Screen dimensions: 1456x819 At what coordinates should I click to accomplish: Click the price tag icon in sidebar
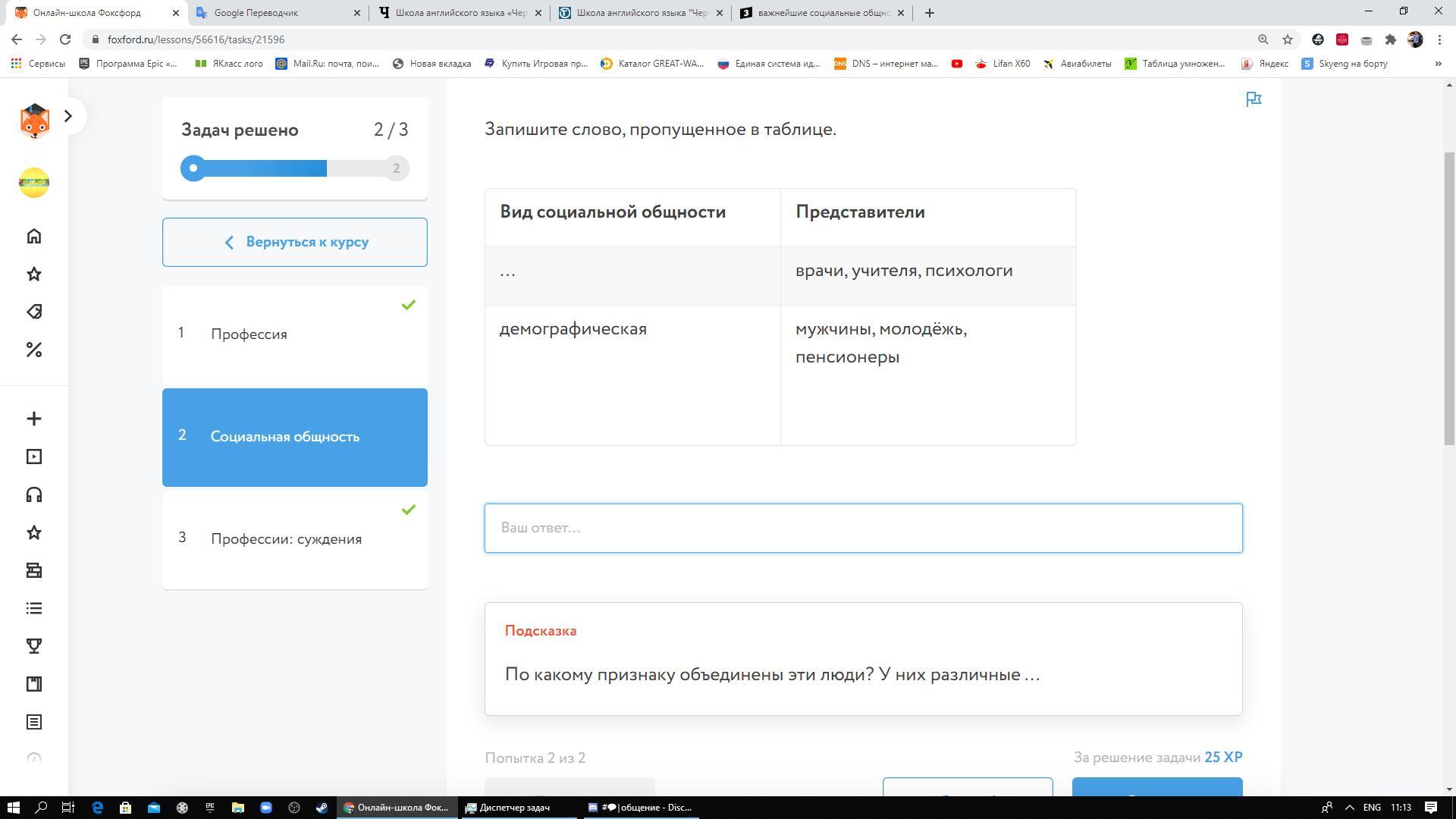click(x=33, y=312)
